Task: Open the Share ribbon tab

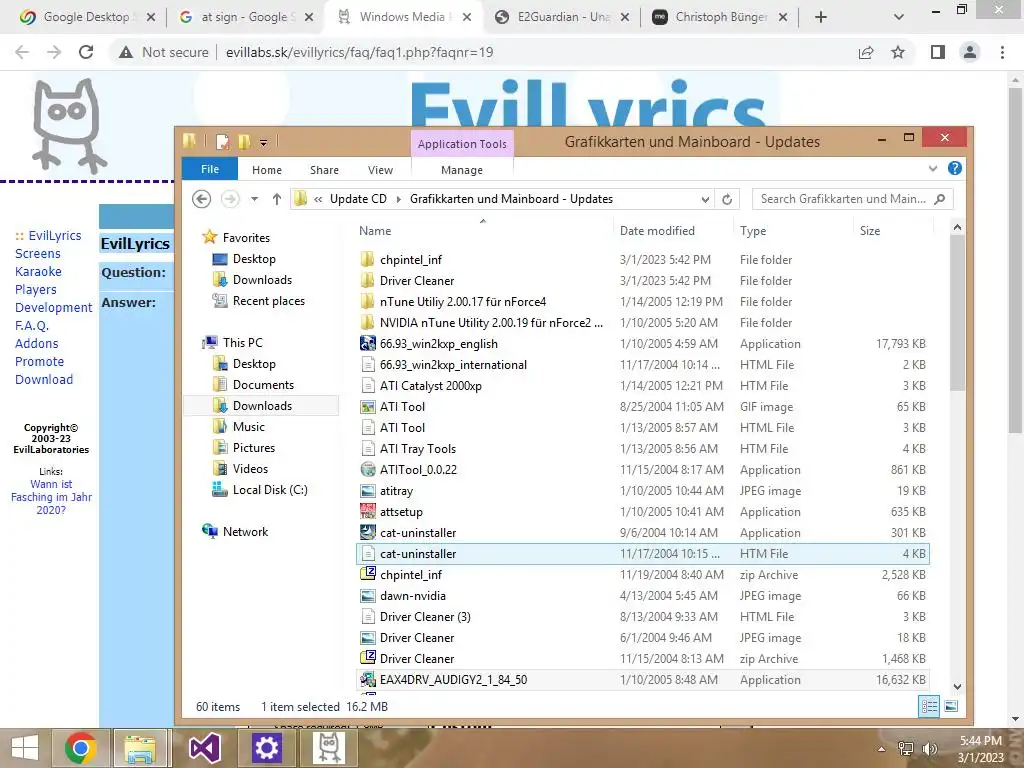Action: (324, 170)
